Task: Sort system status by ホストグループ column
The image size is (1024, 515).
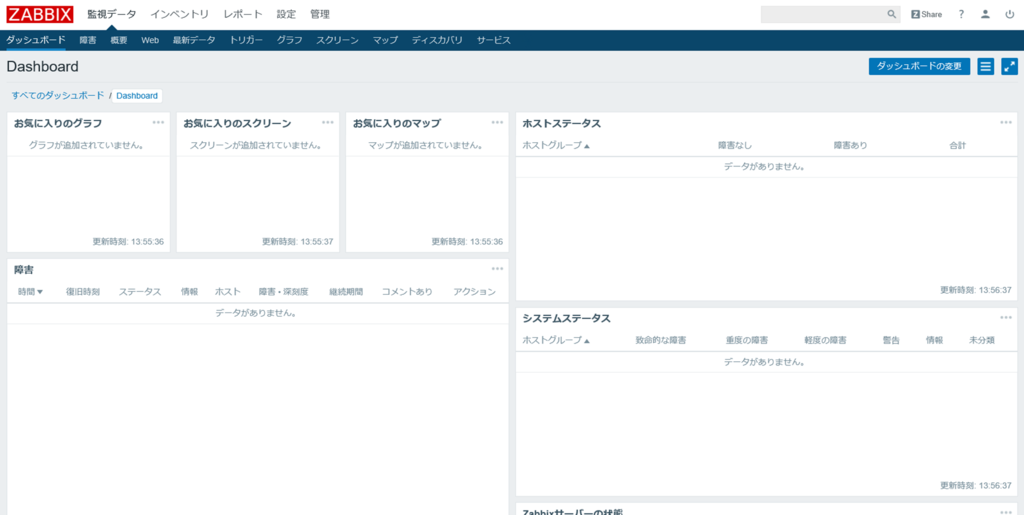Action: coord(556,341)
